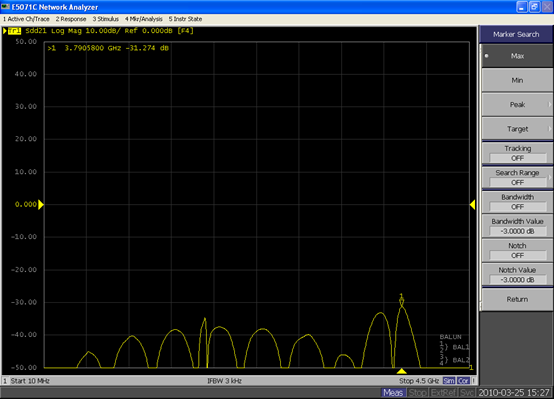Edit the Bandwidth Value -3.0000 dB field

pyautogui.click(x=518, y=231)
